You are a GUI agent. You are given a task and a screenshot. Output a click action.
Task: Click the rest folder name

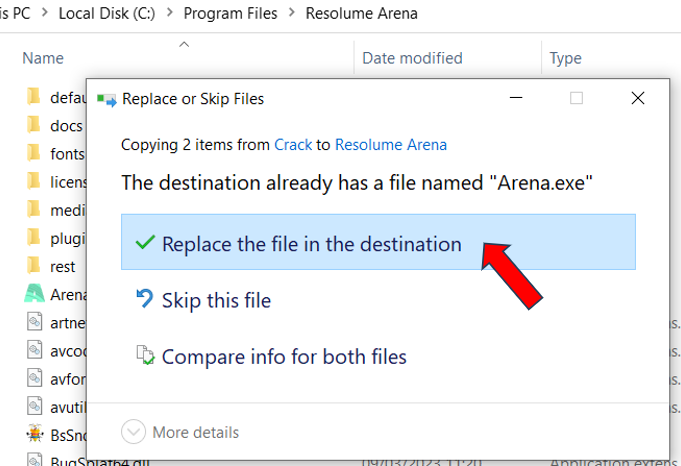[63, 267]
